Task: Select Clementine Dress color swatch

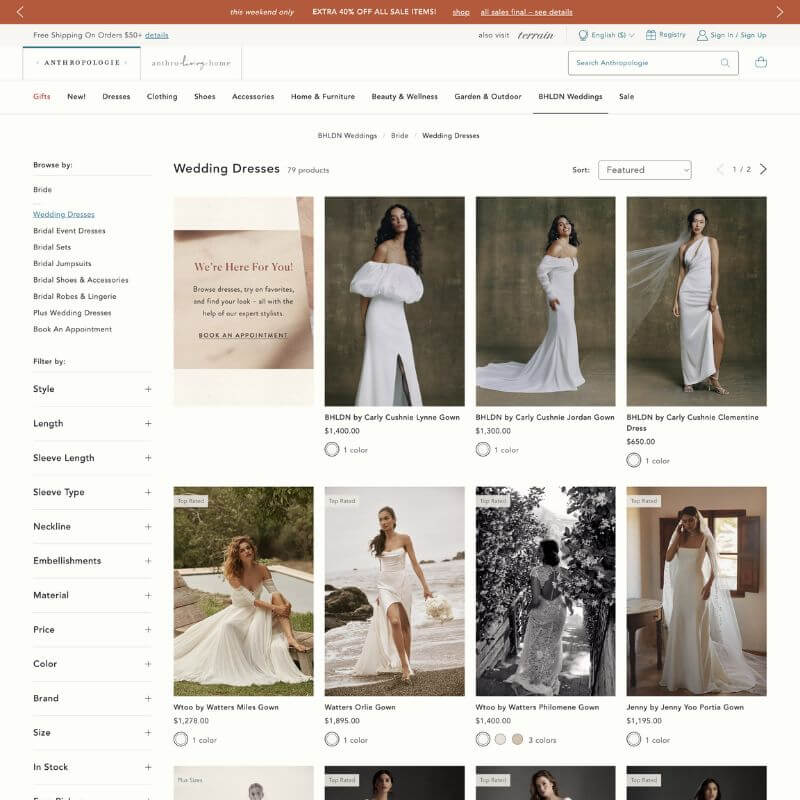Action: (x=634, y=460)
